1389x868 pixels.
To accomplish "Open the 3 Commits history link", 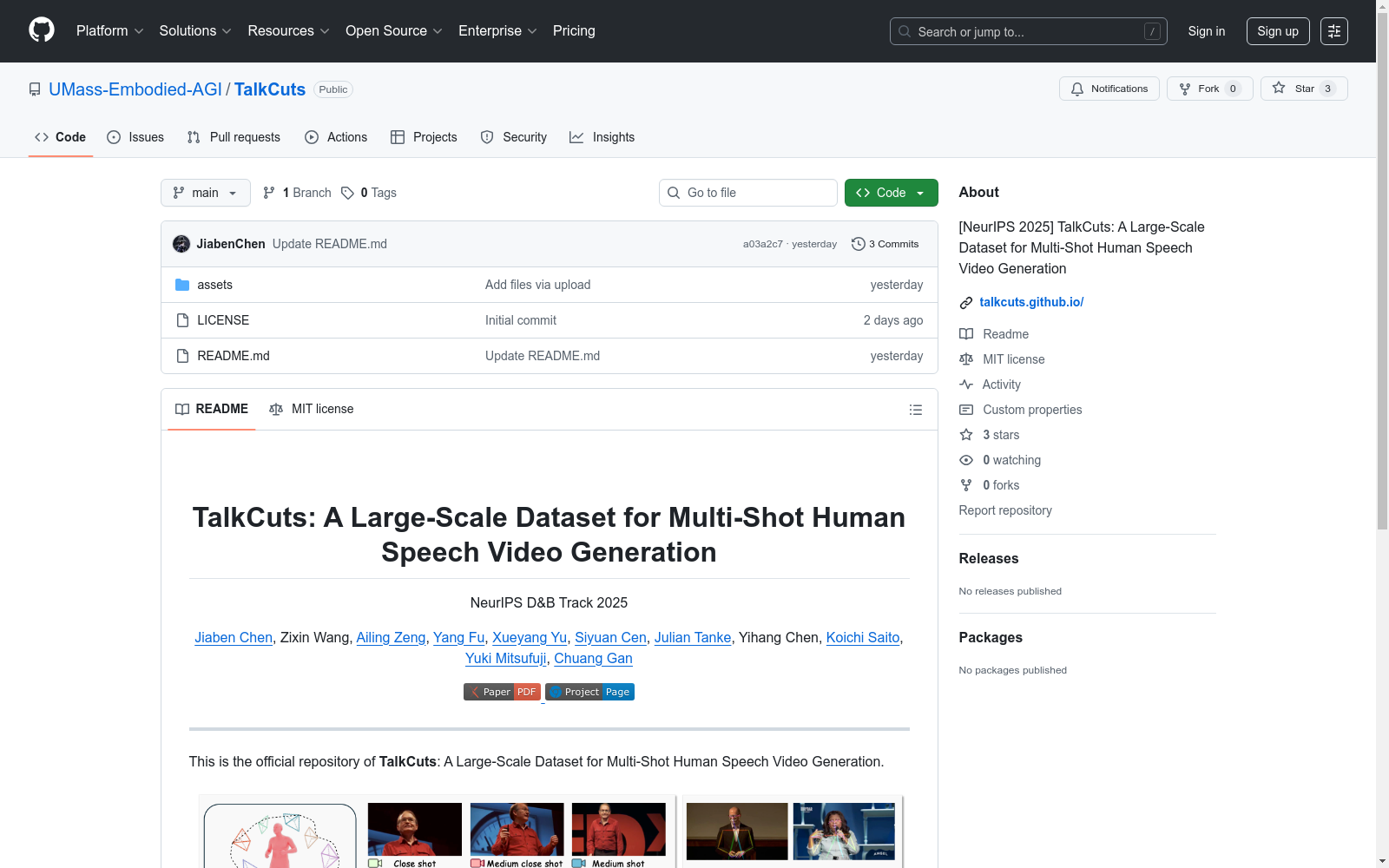I will (x=885, y=244).
